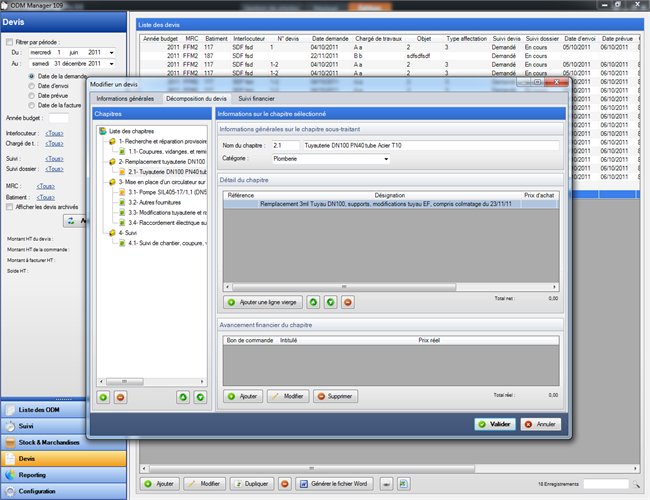Move chapter down with green arrow icon
650x500 pixels.
click(x=200, y=397)
